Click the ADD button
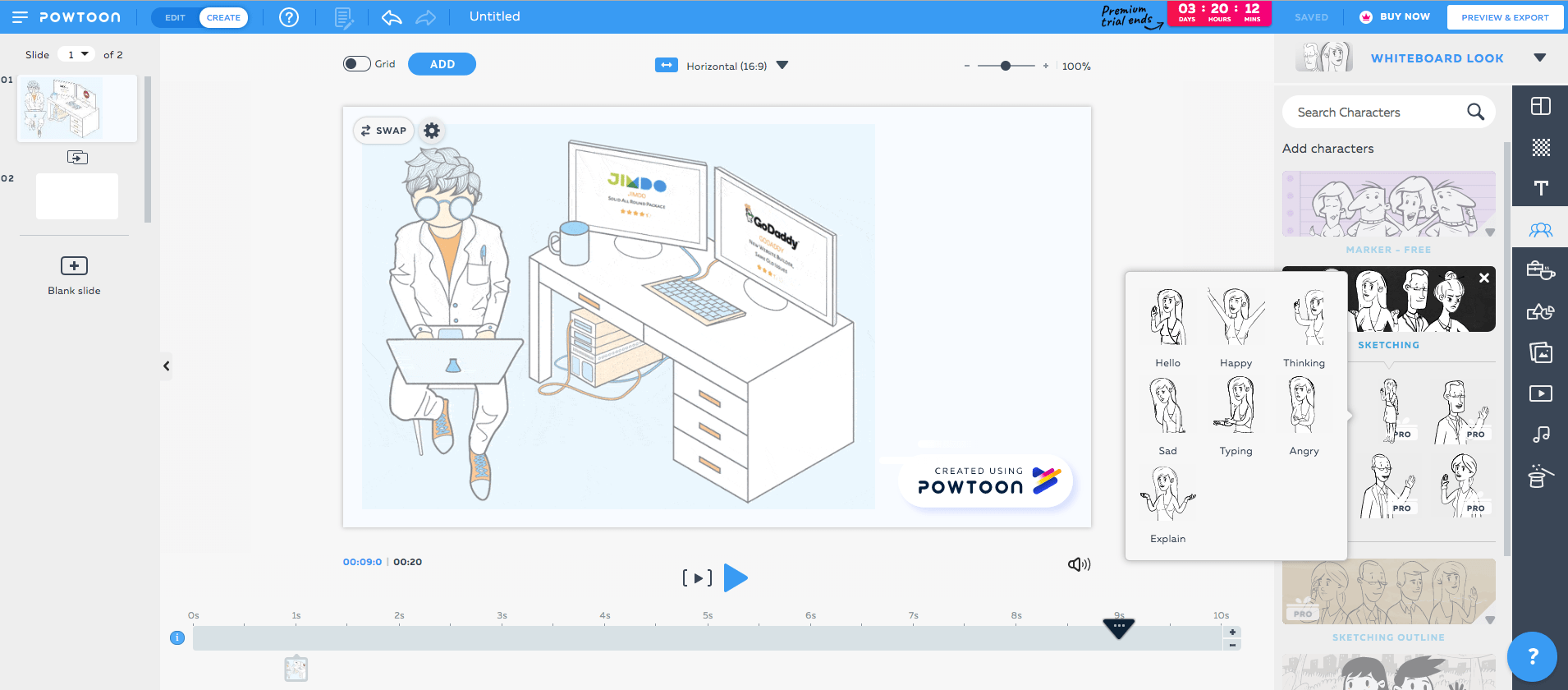Screen dimensions: 1568x690 [x=442, y=64]
